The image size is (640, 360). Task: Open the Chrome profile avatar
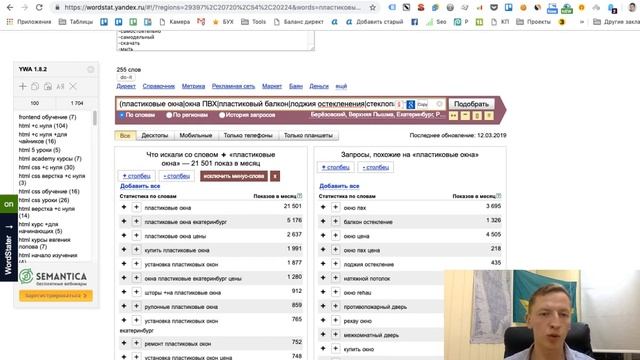coord(632,7)
